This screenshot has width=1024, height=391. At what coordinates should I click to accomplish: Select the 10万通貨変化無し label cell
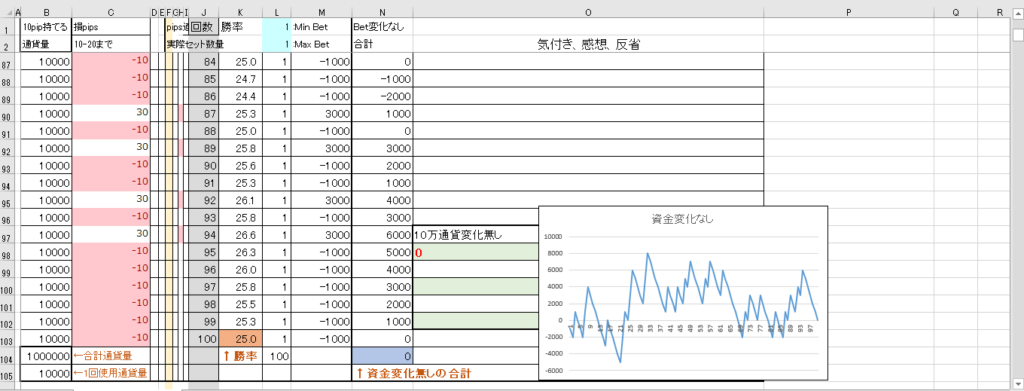pyautogui.click(x=476, y=235)
